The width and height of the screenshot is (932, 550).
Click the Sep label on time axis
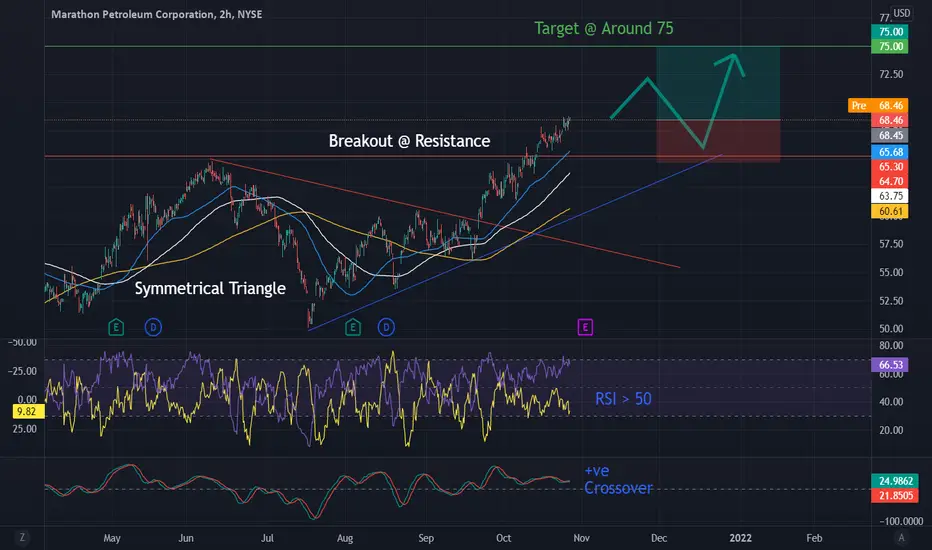click(x=426, y=538)
